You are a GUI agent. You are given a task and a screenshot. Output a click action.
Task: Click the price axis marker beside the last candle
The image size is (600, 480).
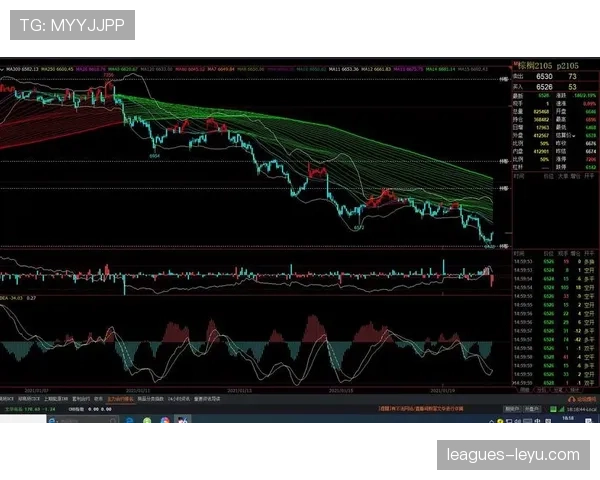click(502, 245)
